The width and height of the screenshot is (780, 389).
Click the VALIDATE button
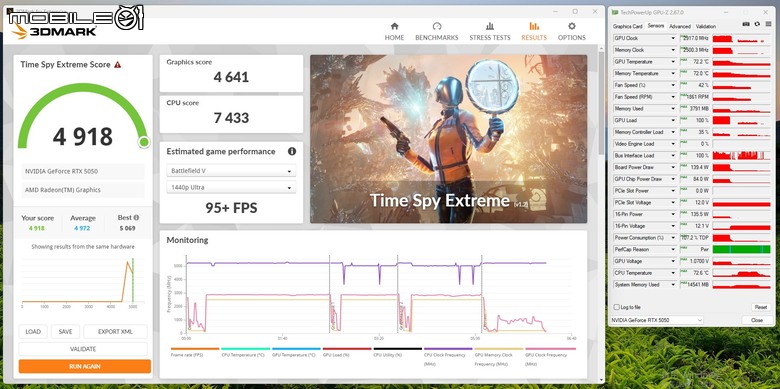[x=83, y=349]
